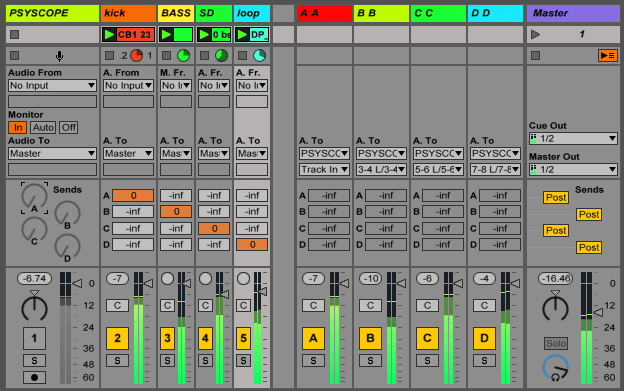This screenshot has width=624, height=391.
Task: Toggle kick track activator 2
Action: 117,338
